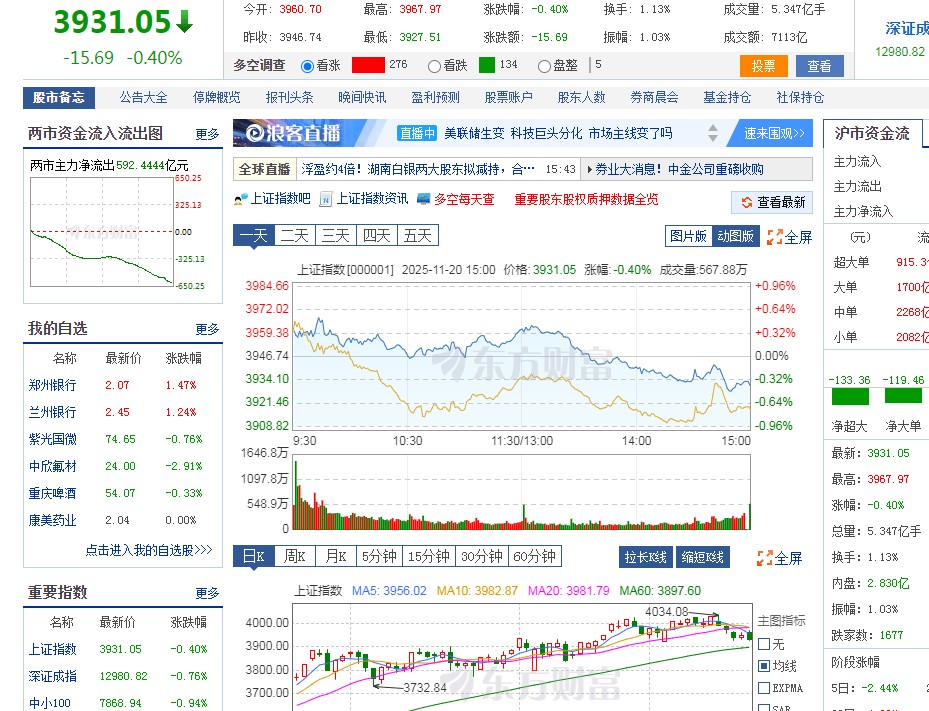Click the 上证指数资讯 news icon
Viewport: 929px width, 711px height.
click(x=326, y=198)
